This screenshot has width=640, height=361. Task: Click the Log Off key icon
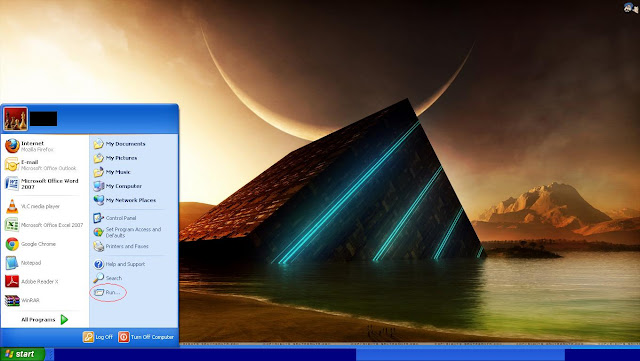point(88,337)
